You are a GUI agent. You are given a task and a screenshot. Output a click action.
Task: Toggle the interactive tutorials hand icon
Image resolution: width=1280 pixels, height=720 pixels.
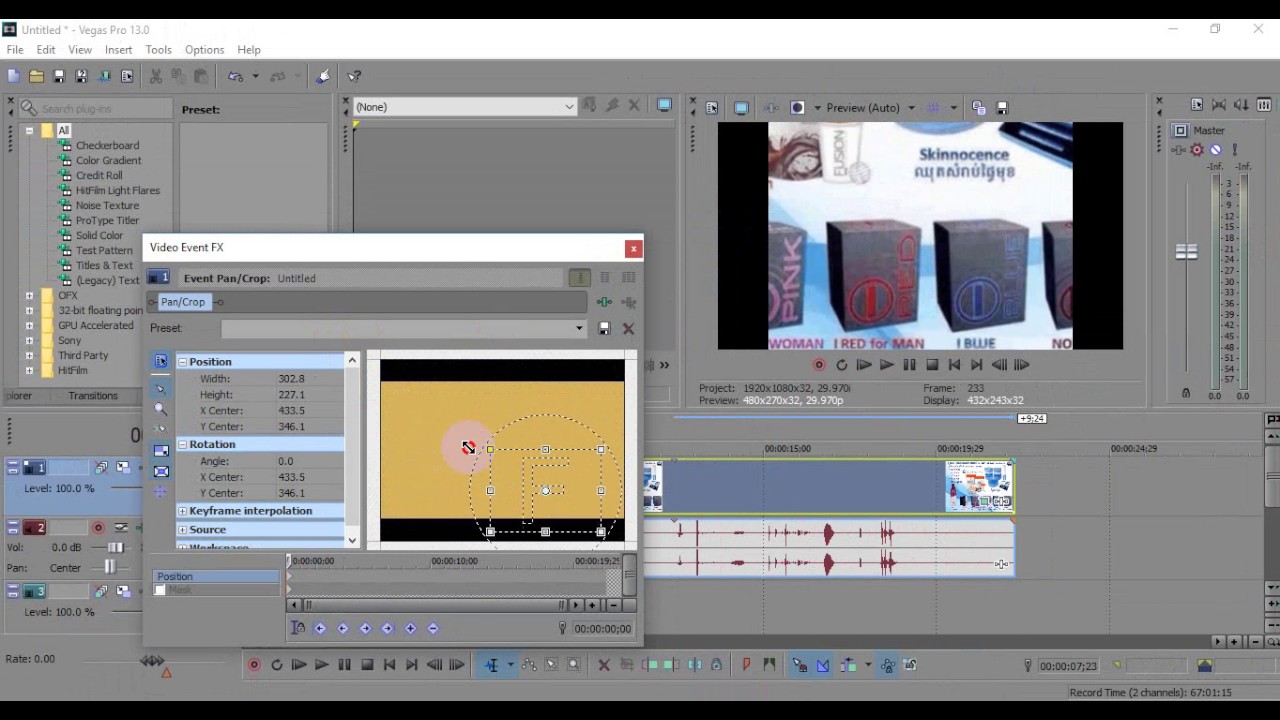323,76
